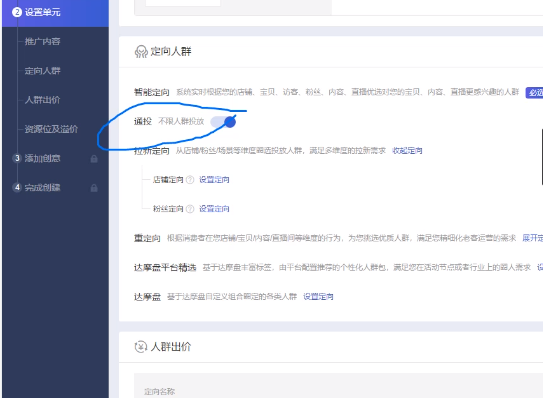Viewport: 543px width, 398px height.
Task: Select step 4 完成创建
Action: [43, 188]
